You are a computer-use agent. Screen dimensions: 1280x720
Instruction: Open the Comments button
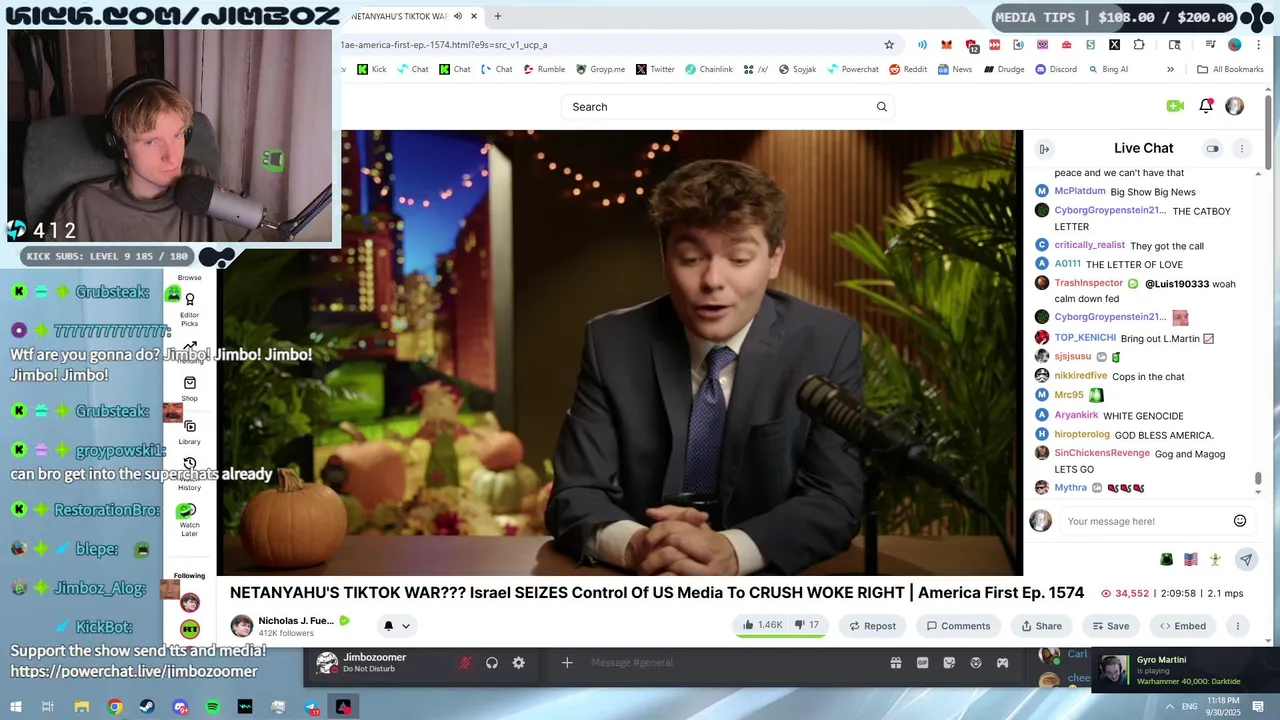pyautogui.click(x=958, y=626)
